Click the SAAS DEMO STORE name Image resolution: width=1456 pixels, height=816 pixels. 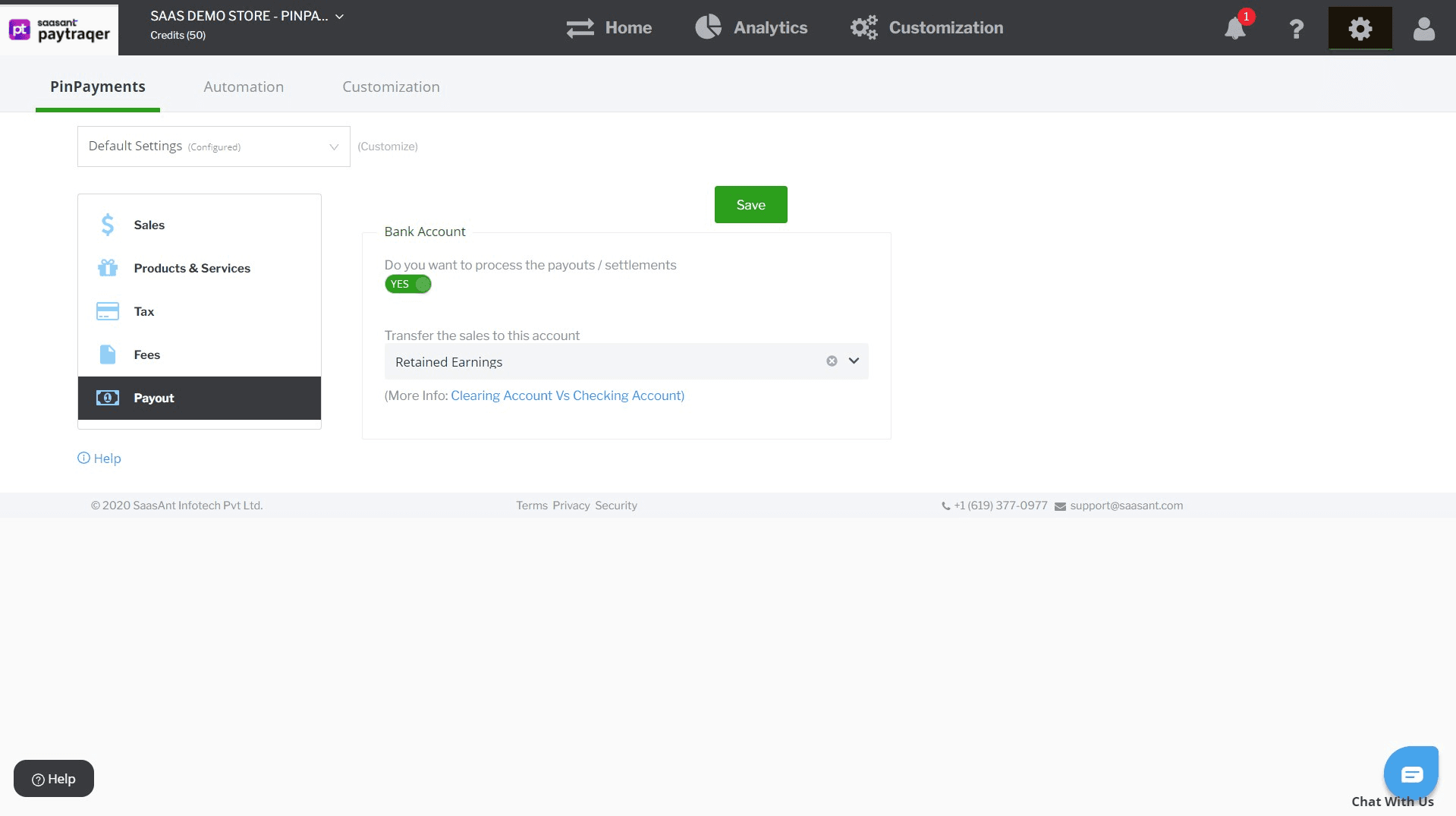239,16
